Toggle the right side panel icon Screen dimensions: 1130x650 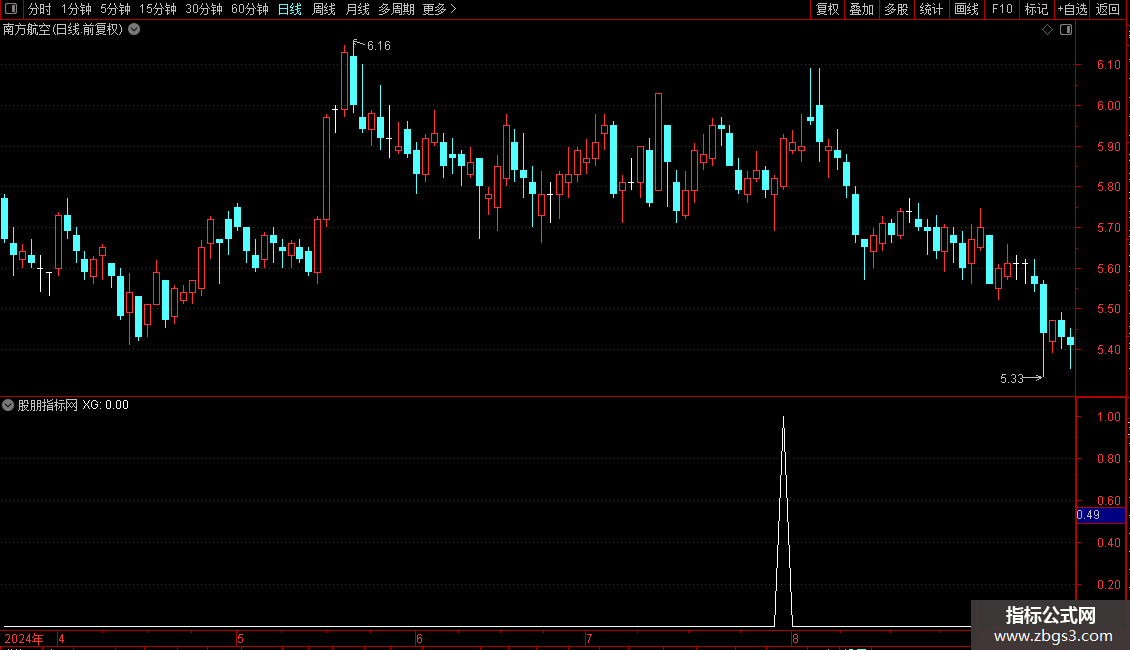[1066, 30]
